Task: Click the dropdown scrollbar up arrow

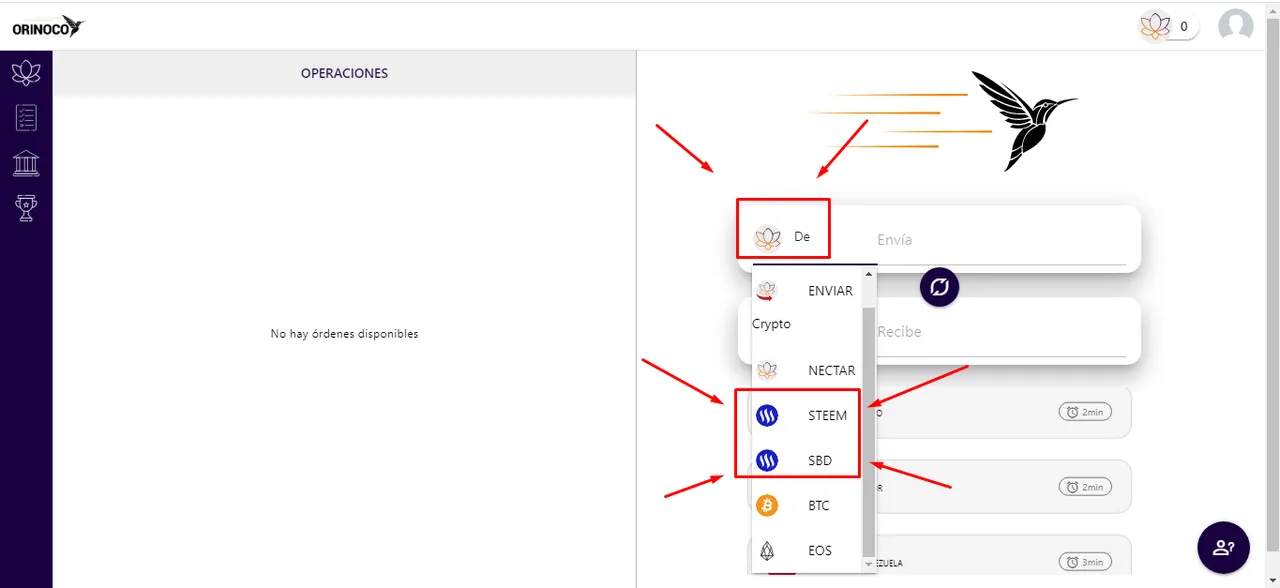Action: [869, 274]
